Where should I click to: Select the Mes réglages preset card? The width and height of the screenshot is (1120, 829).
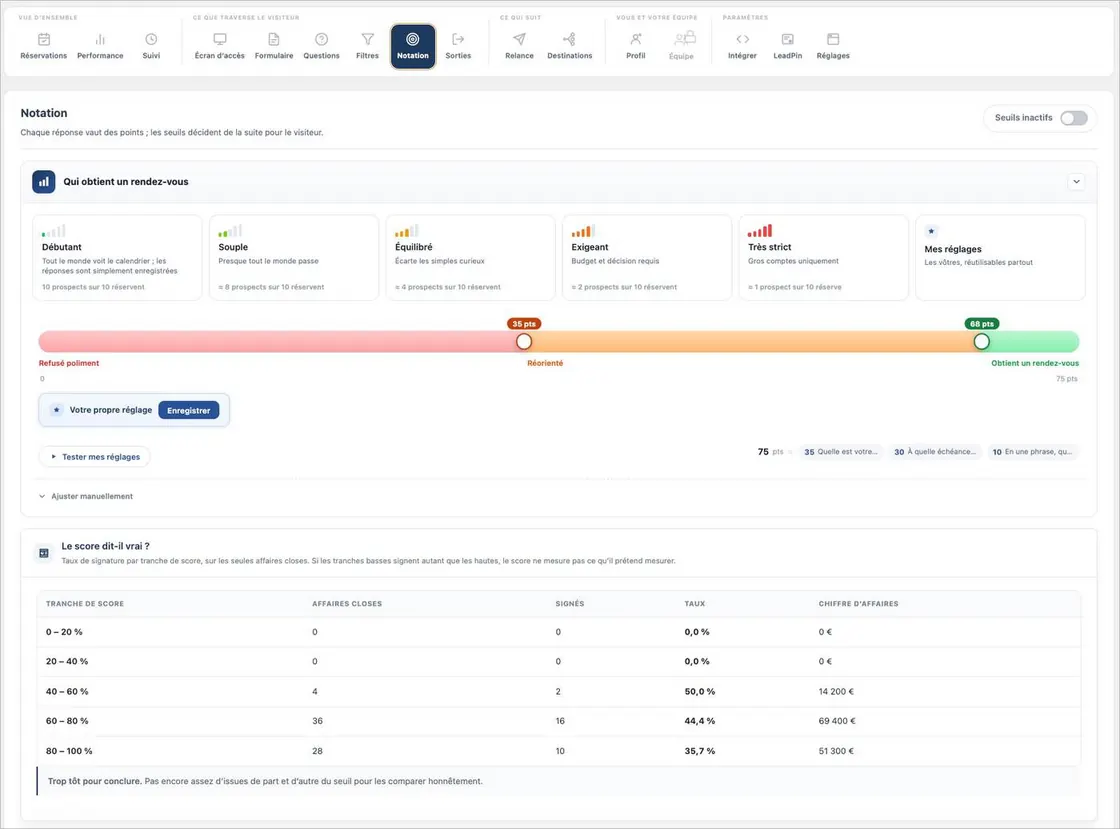tap(1000, 258)
